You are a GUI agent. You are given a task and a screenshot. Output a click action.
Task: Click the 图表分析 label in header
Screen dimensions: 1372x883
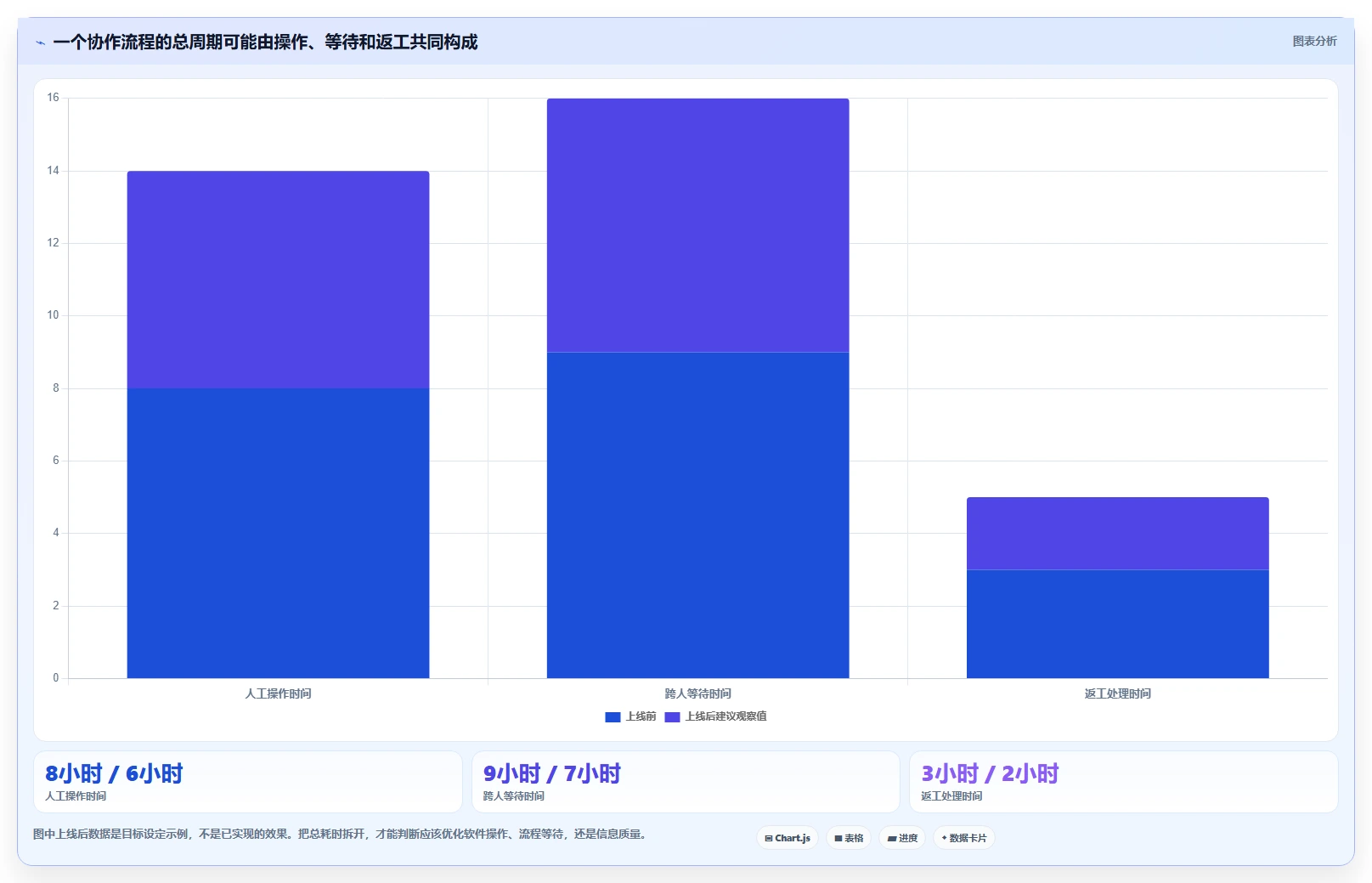1314,41
